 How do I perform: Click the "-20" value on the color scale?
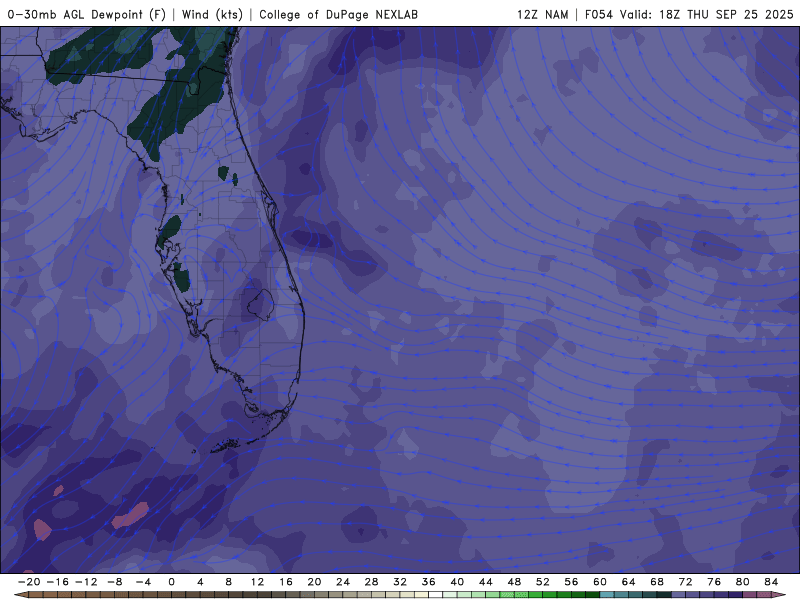[x=29, y=582]
